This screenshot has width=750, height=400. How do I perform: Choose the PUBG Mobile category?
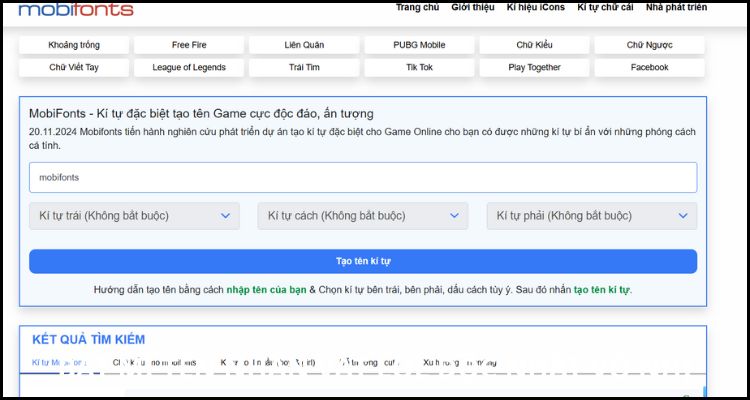[x=419, y=45]
